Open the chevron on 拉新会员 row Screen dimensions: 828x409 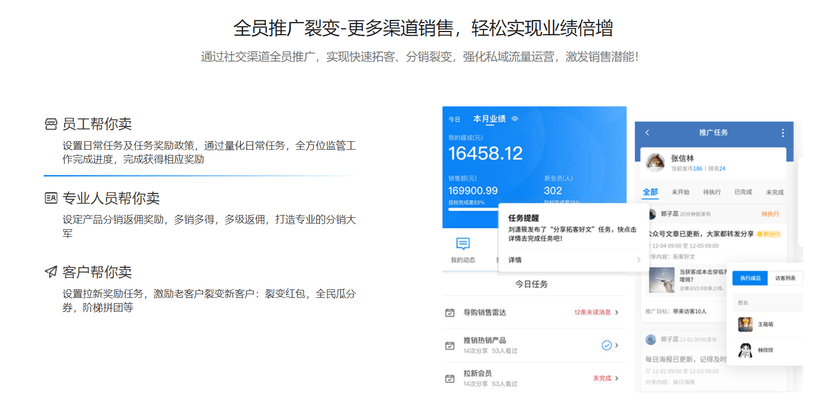pyautogui.click(x=617, y=378)
